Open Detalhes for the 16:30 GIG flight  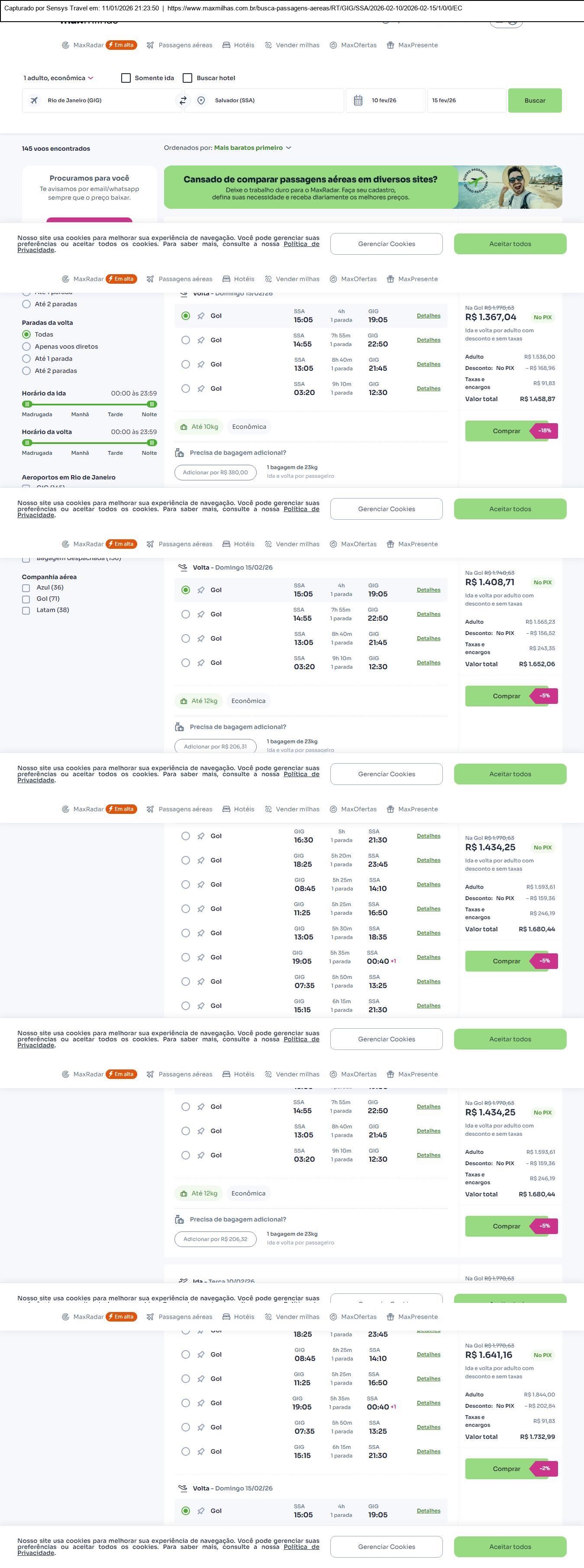coord(428,836)
